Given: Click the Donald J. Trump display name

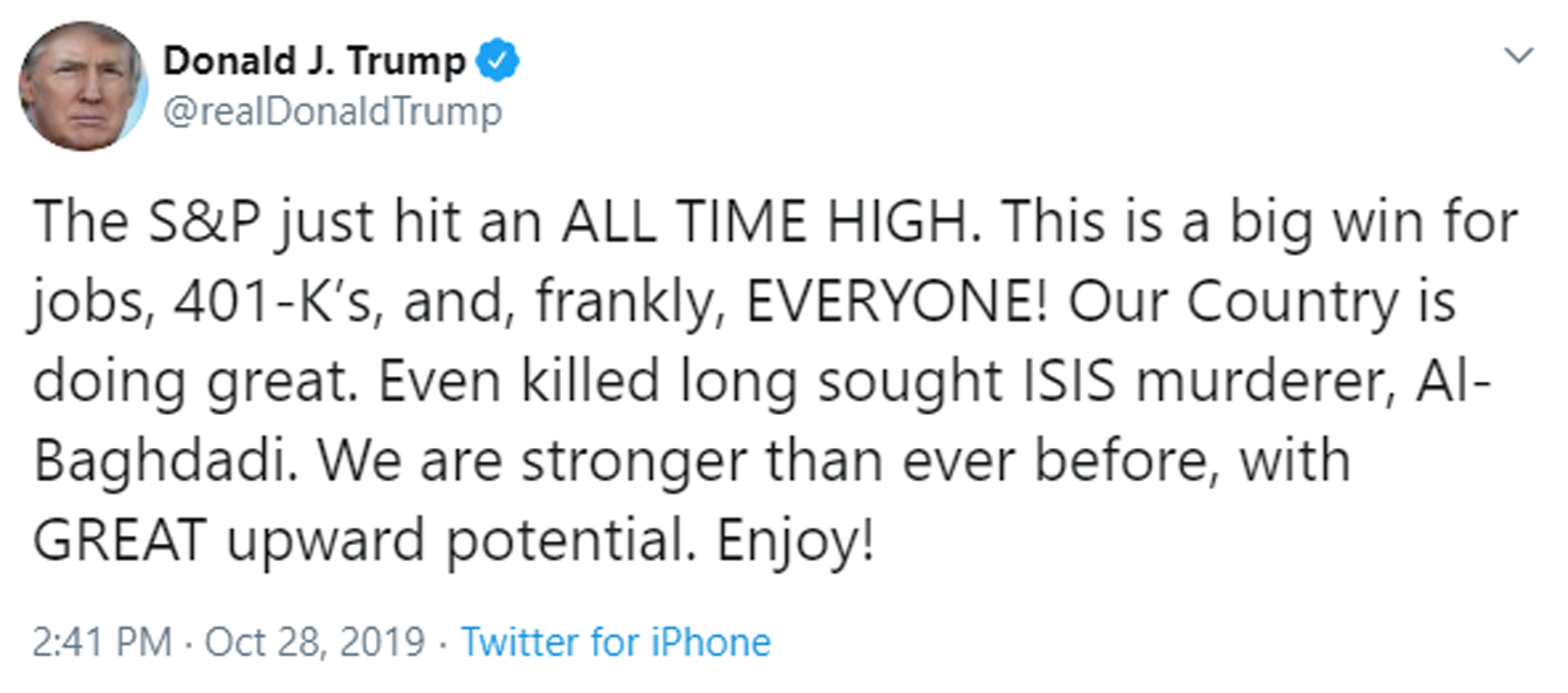Looking at the screenshot, I should [314, 61].
